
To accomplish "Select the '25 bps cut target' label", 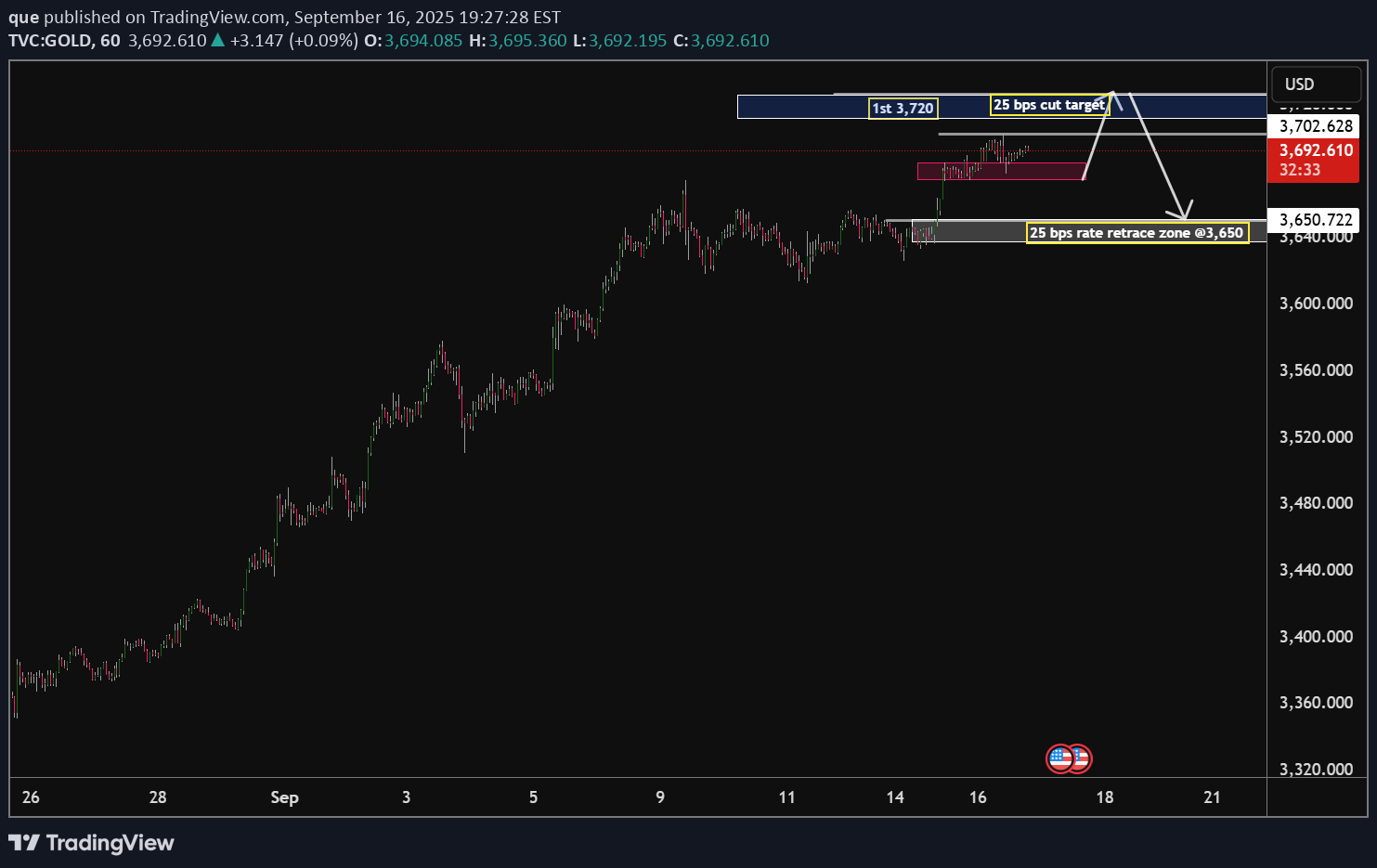I will [x=1049, y=105].
